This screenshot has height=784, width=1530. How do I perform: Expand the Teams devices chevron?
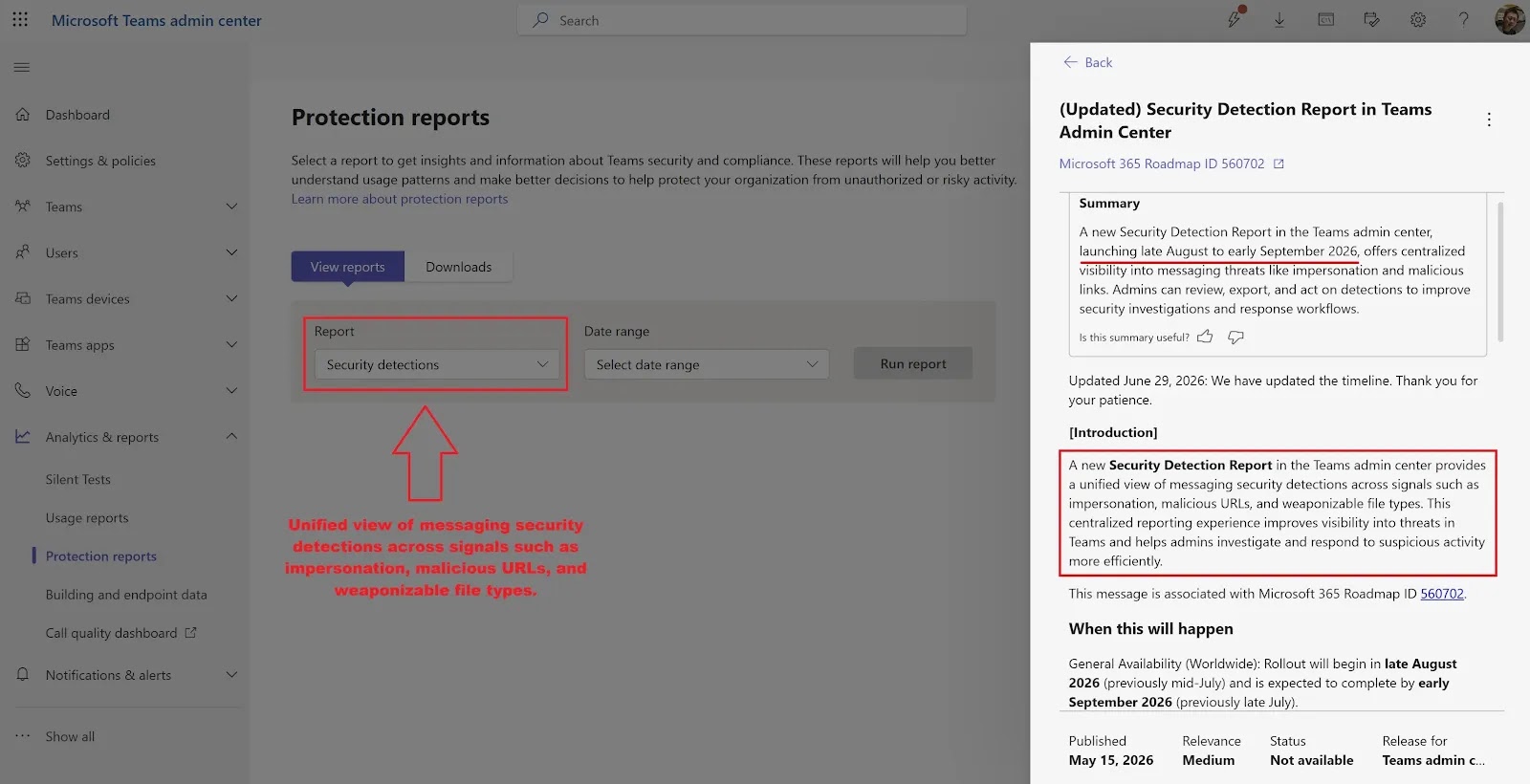tap(231, 298)
